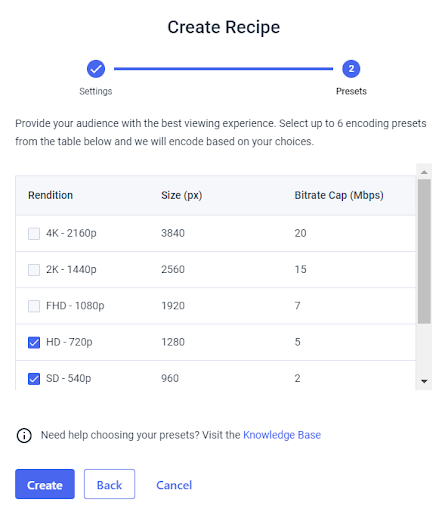Uncheck the HD - 720p rendition checkbox
The image size is (445, 512).
(34, 342)
